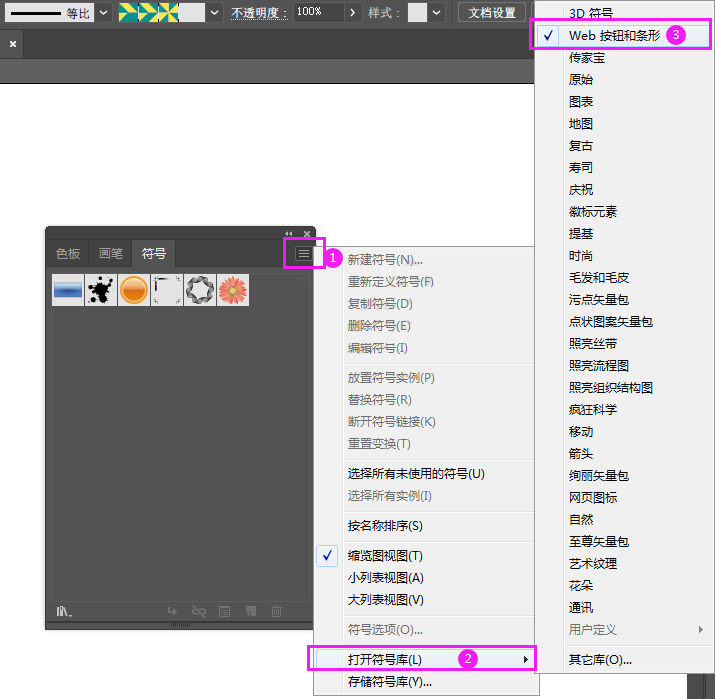
Task: Open the Symbol Libraries menu icon
Action: [64, 611]
